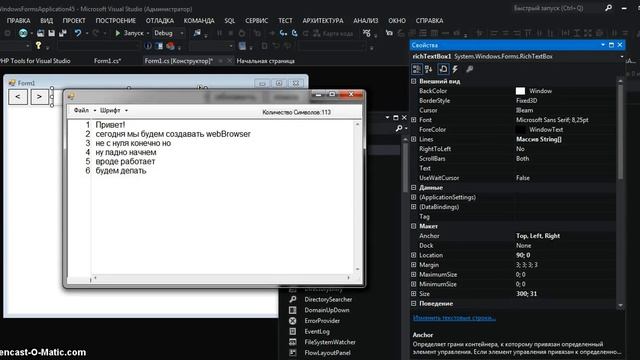Open the КОМАНДА menu
Image resolution: width=640 pixels, height=360 pixels.
199,20
